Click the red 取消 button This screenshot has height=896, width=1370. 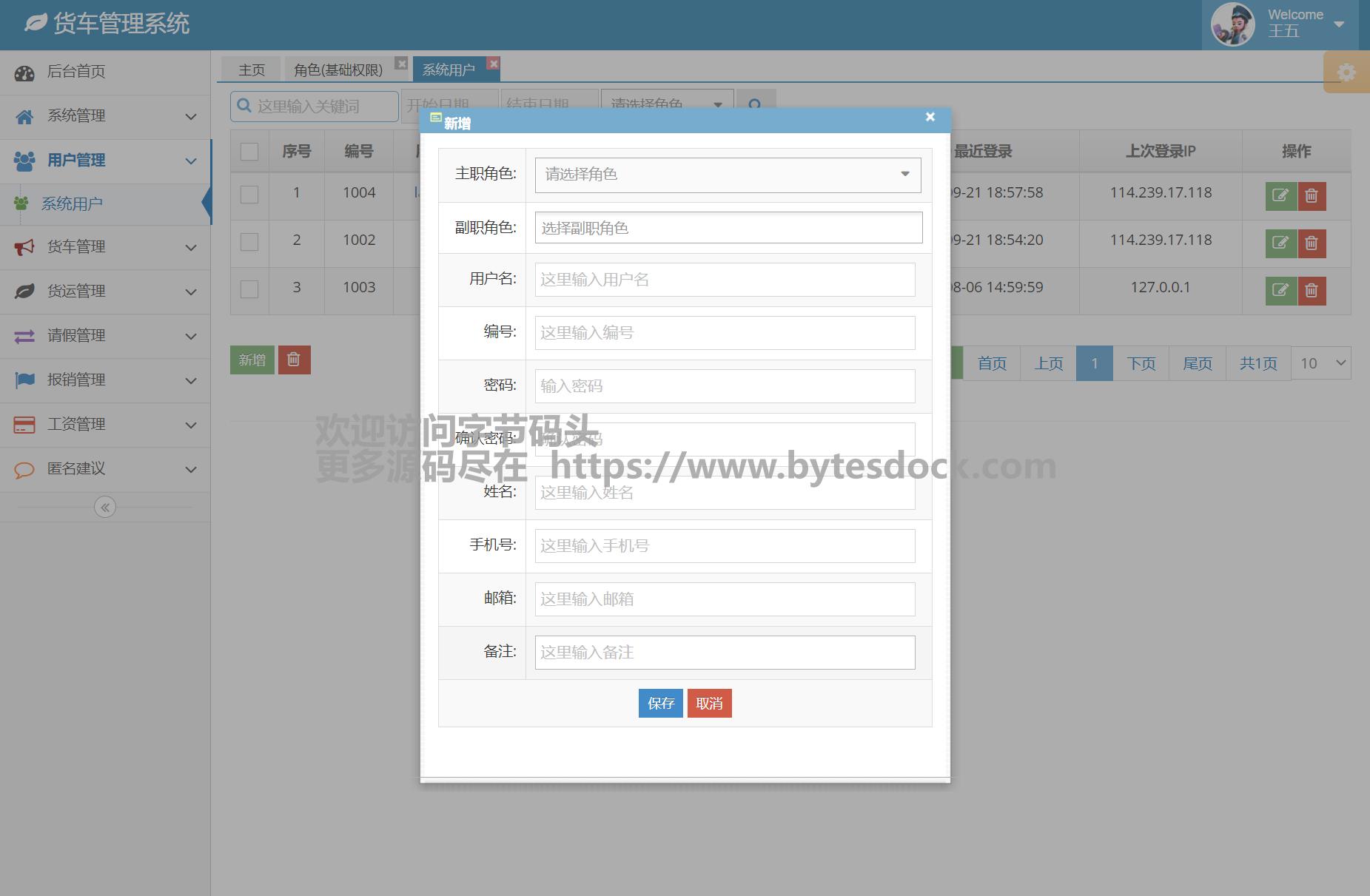[x=709, y=704]
